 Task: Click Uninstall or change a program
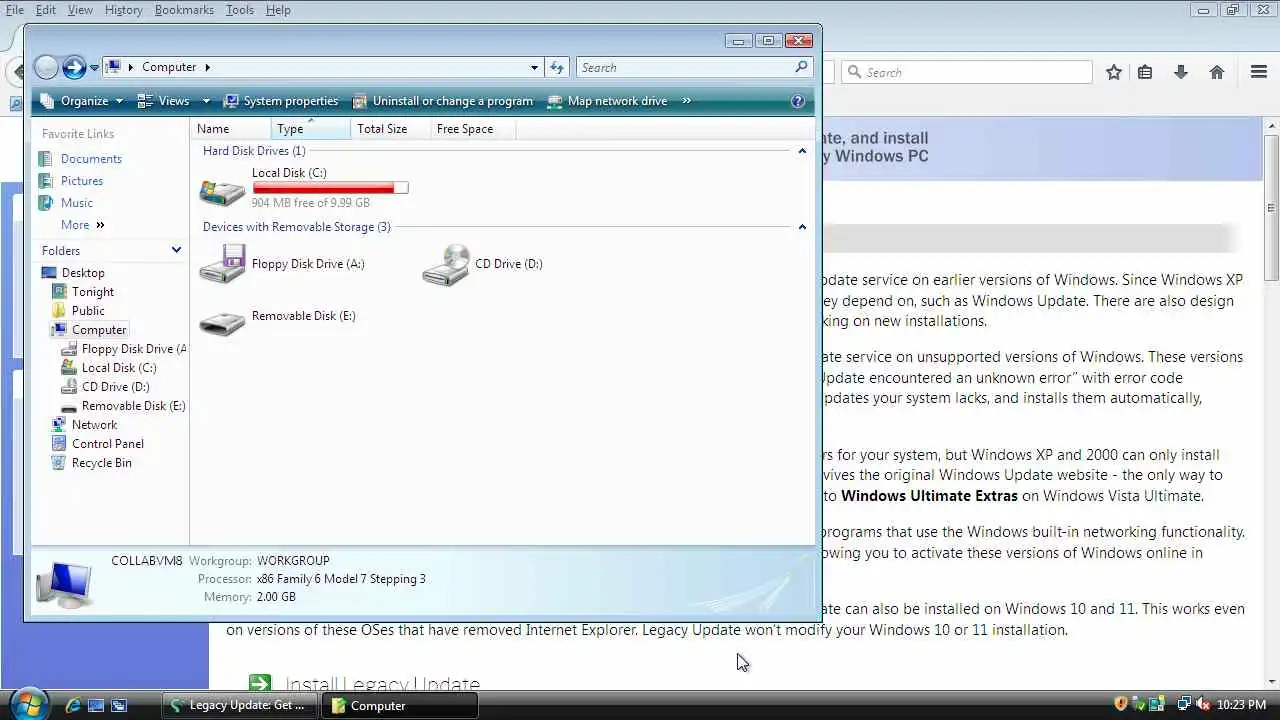pyautogui.click(x=443, y=101)
